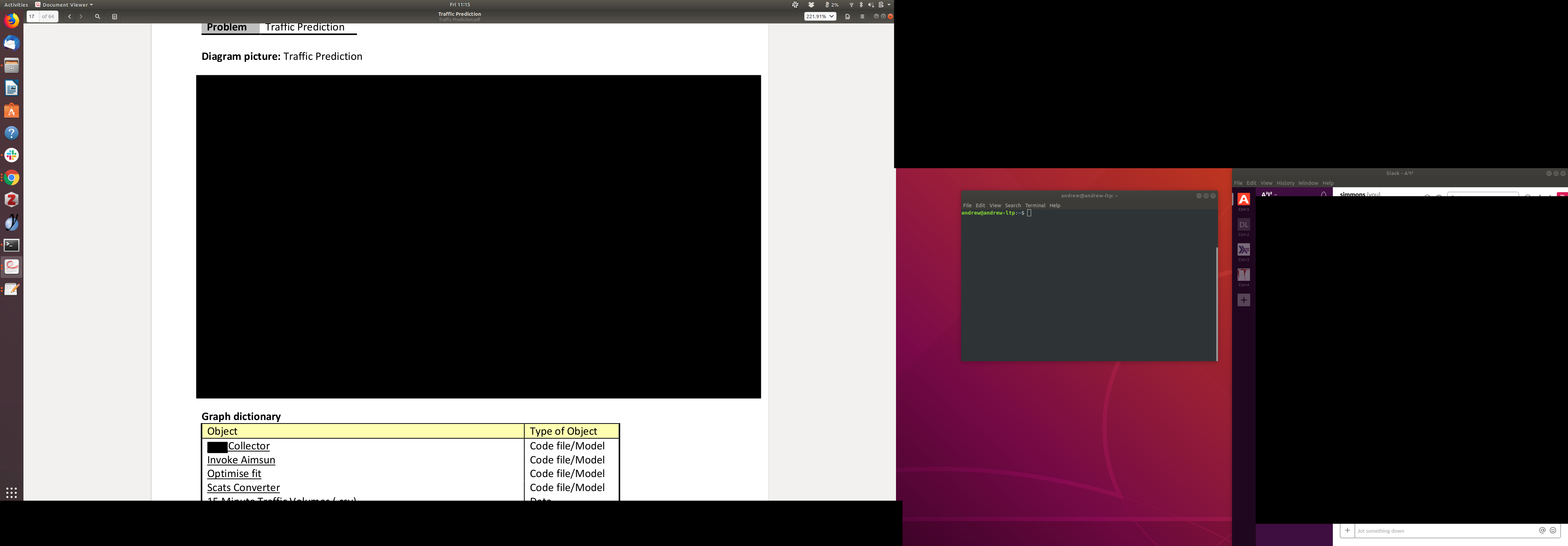This screenshot has height=546, width=1568.
Task: Go to previous page with left chevron
Action: 69,16
